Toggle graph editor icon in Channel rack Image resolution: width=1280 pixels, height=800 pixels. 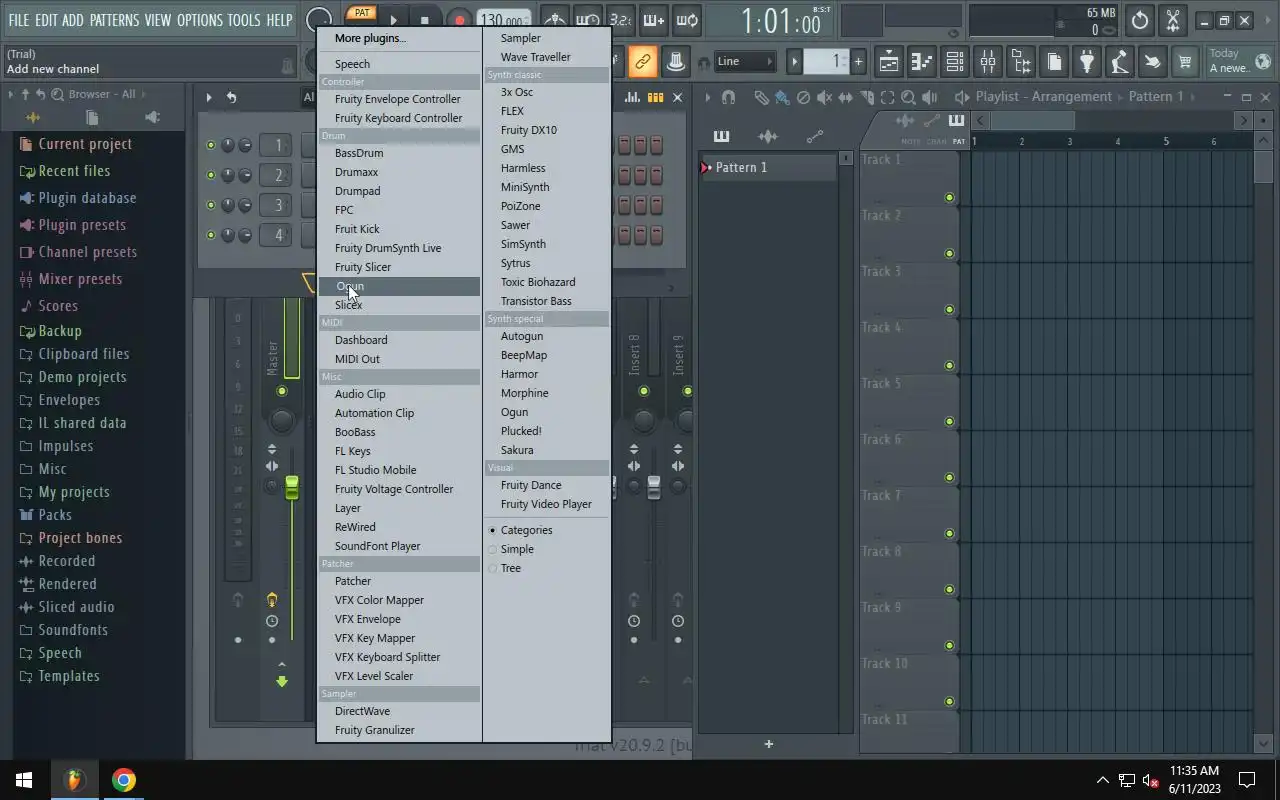tap(632, 97)
